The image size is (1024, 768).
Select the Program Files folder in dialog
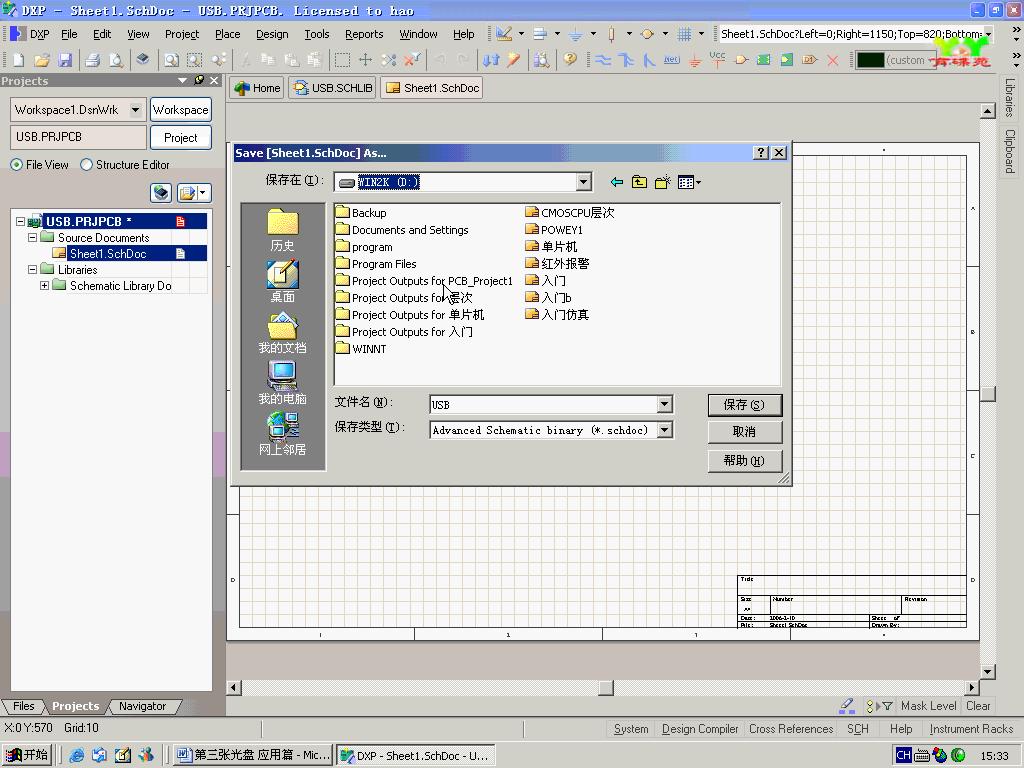click(376, 264)
